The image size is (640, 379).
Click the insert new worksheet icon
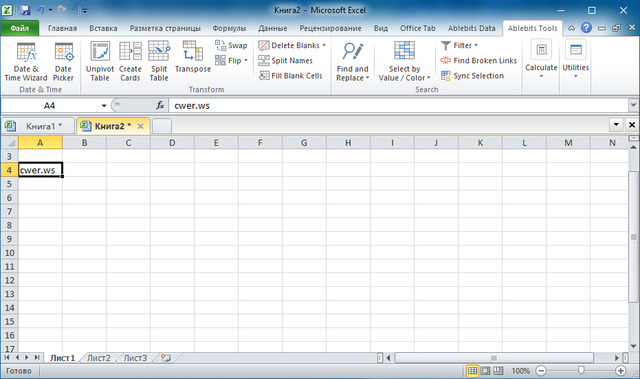coord(166,358)
